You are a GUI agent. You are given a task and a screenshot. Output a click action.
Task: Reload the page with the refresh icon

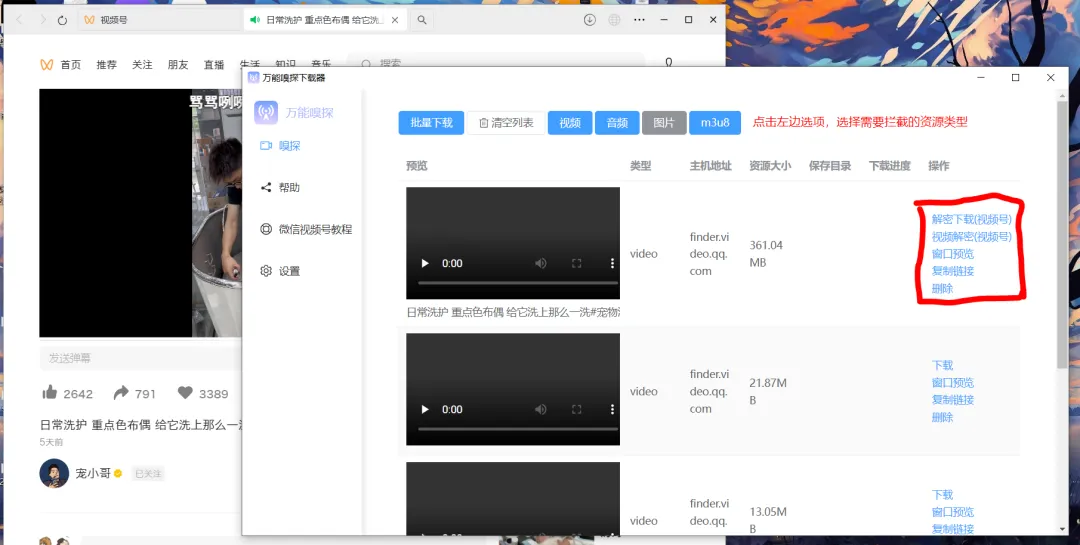(63, 20)
